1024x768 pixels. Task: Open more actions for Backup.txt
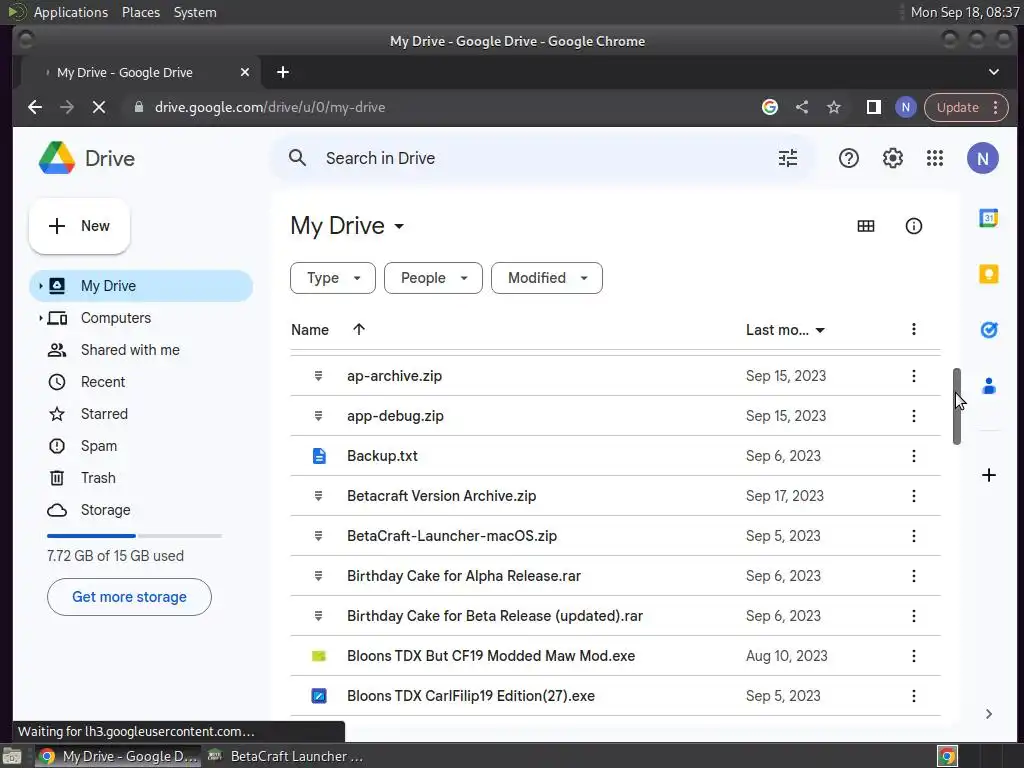coord(913,456)
